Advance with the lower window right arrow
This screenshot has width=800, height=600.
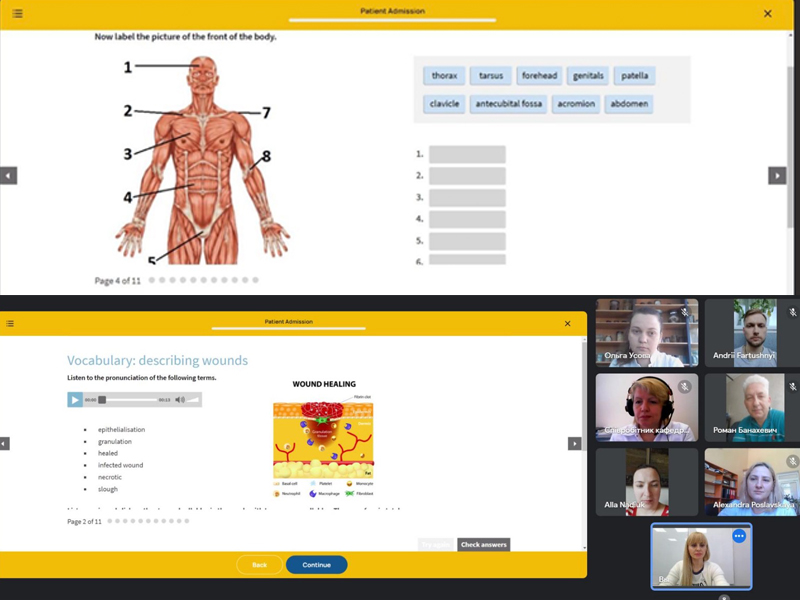pyautogui.click(x=574, y=443)
